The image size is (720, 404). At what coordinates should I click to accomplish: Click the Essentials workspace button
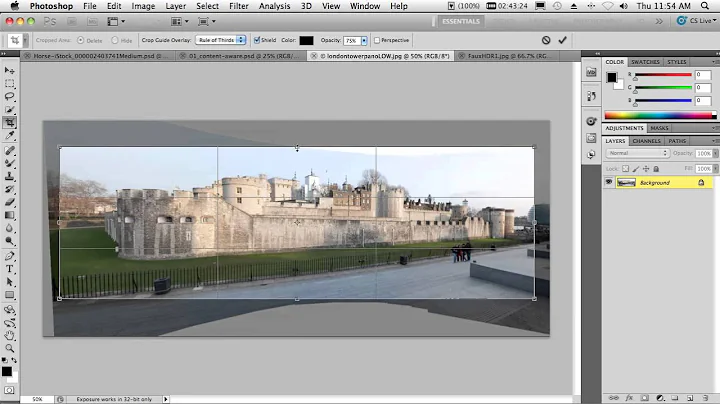pos(461,21)
